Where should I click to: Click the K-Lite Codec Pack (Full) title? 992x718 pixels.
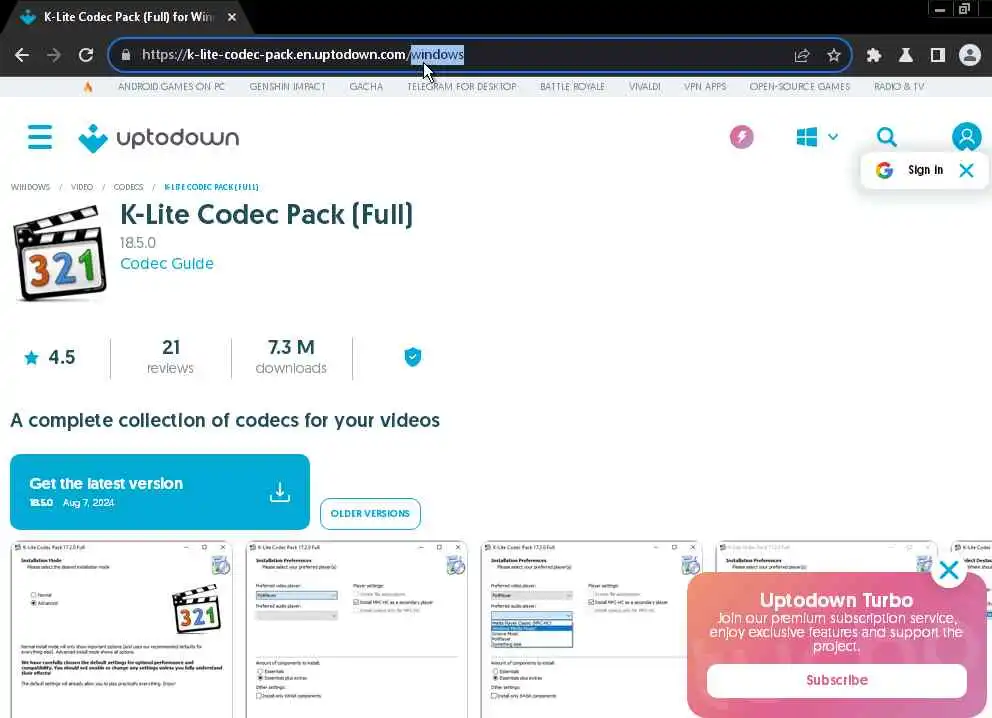coord(266,214)
